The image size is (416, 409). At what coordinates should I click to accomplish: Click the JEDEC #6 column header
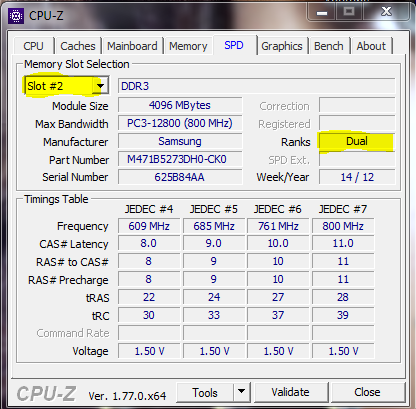point(278,209)
